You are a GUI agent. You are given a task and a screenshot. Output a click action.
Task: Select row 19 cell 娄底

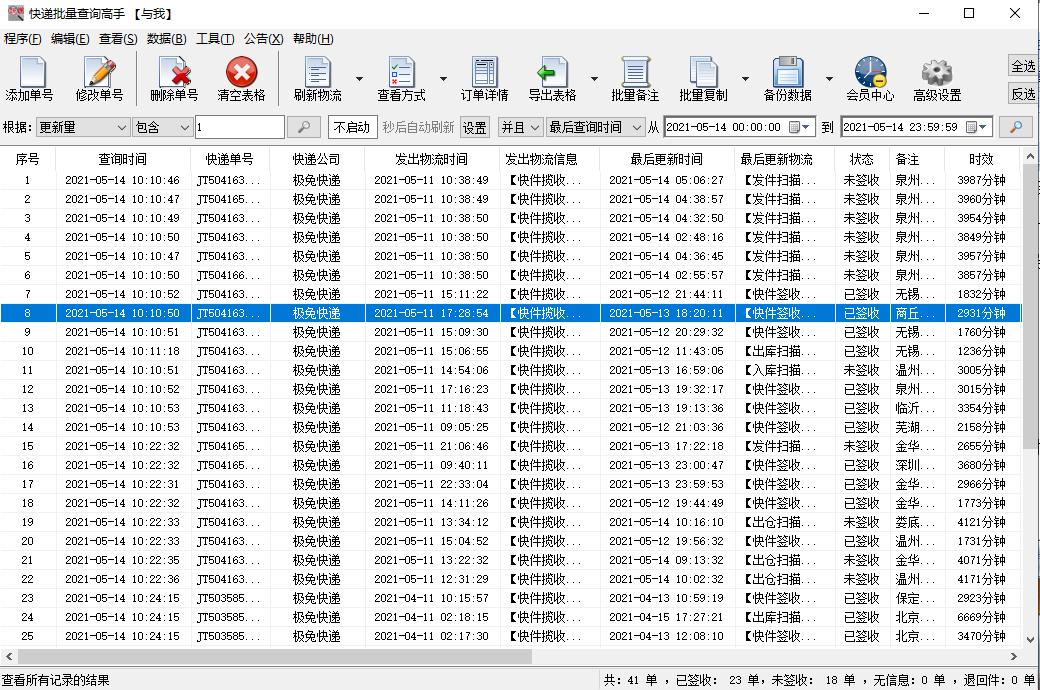915,522
